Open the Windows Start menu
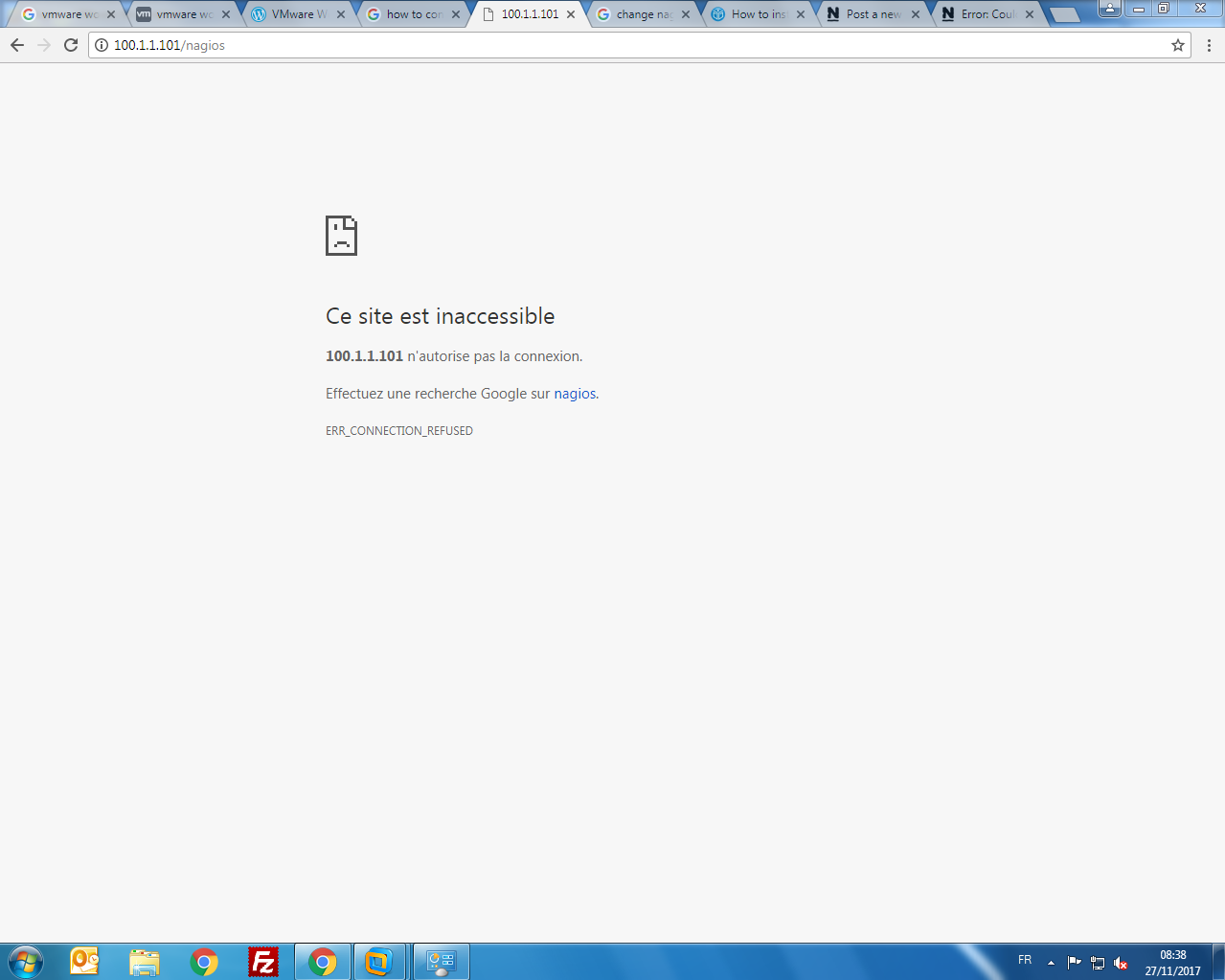The width and height of the screenshot is (1225, 980). (26, 961)
